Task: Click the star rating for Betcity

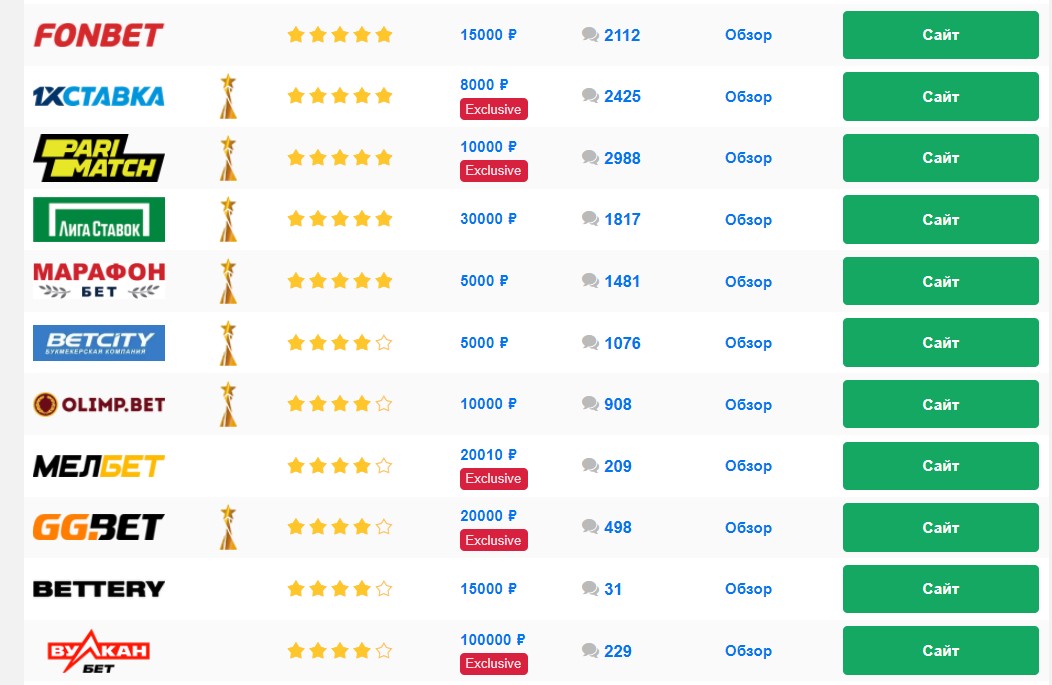Action: click(x=339, y=343)
